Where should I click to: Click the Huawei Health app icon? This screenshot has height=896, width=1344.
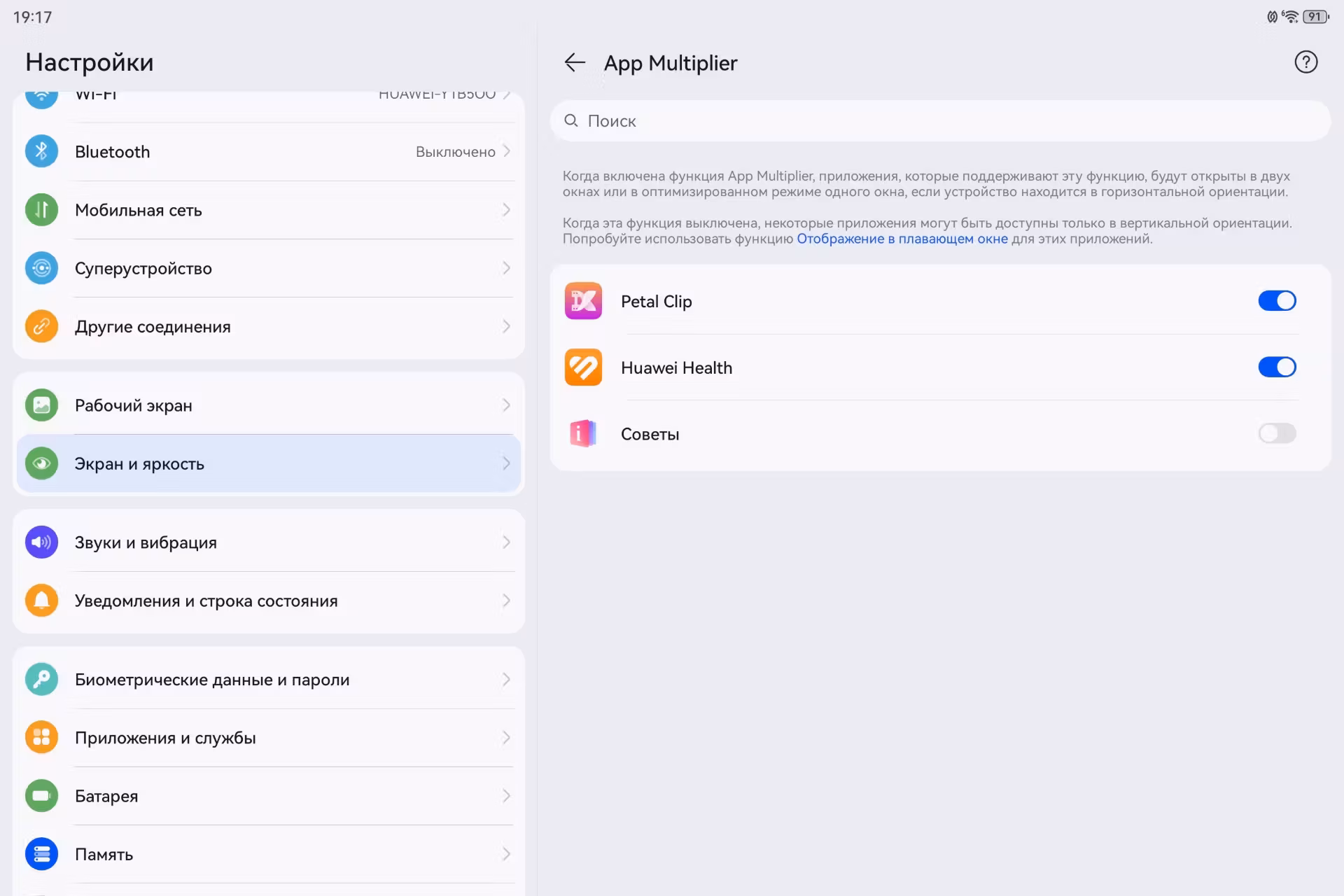pyautogui.click(x=583, y=367)
